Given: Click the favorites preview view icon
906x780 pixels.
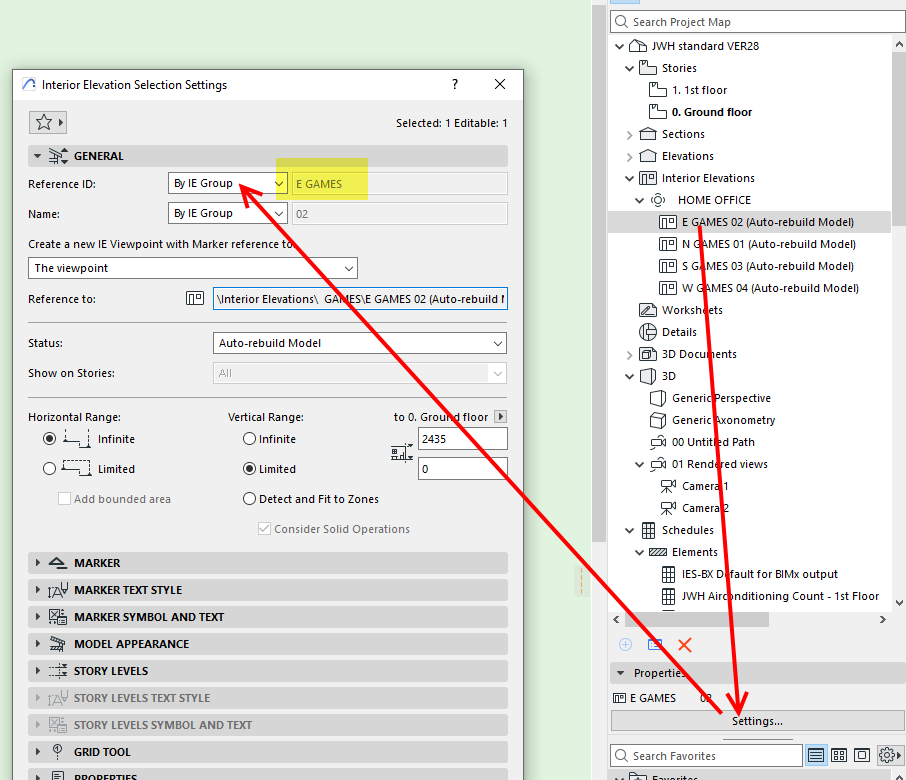Looking at the screenshot, I should (862, 755).
